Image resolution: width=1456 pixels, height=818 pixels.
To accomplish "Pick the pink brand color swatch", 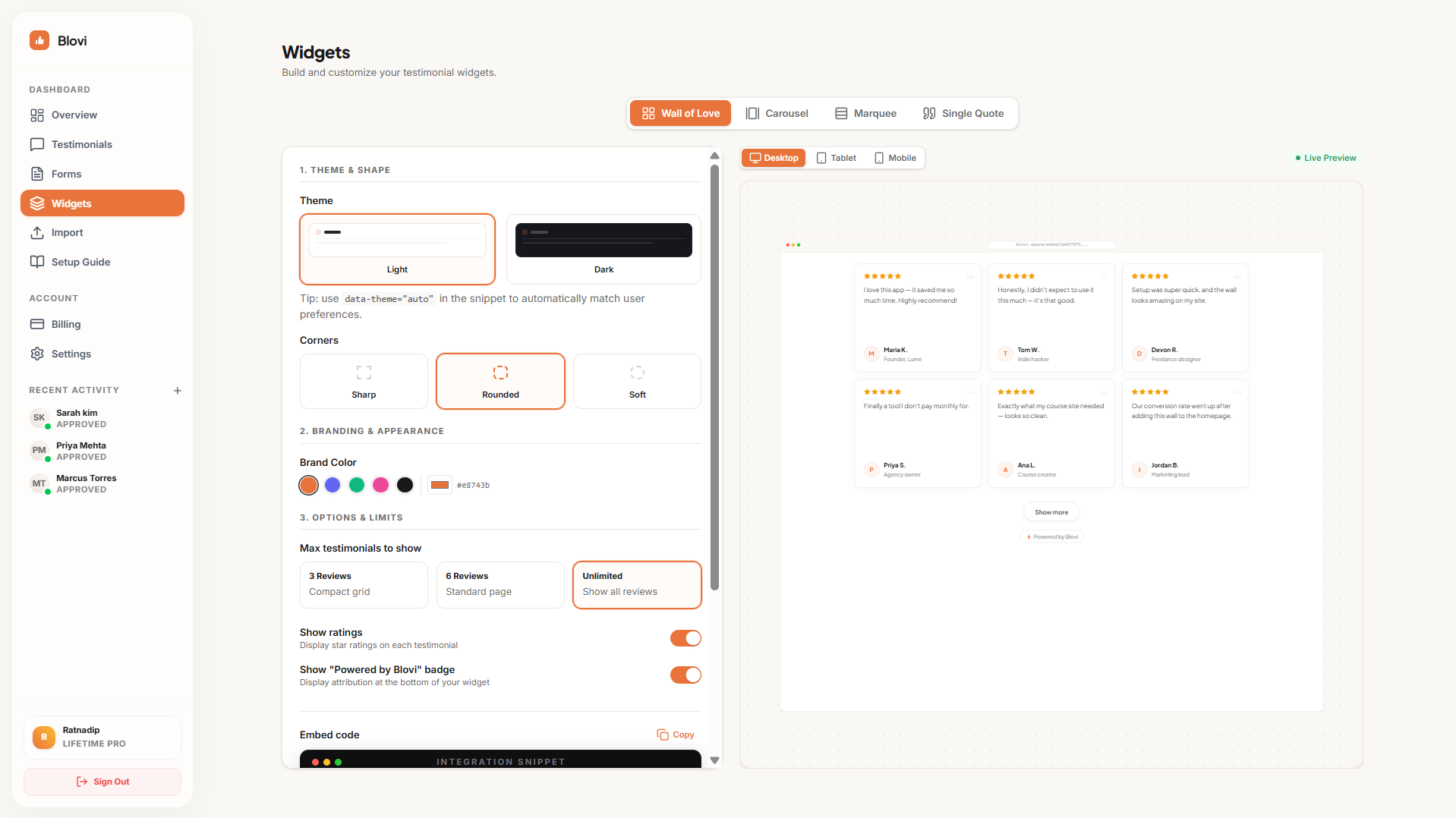I will click(381, 485).
